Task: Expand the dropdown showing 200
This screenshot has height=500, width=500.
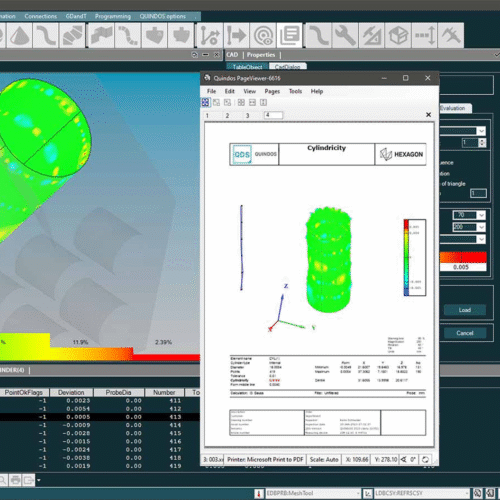Action: coord(481,227)
